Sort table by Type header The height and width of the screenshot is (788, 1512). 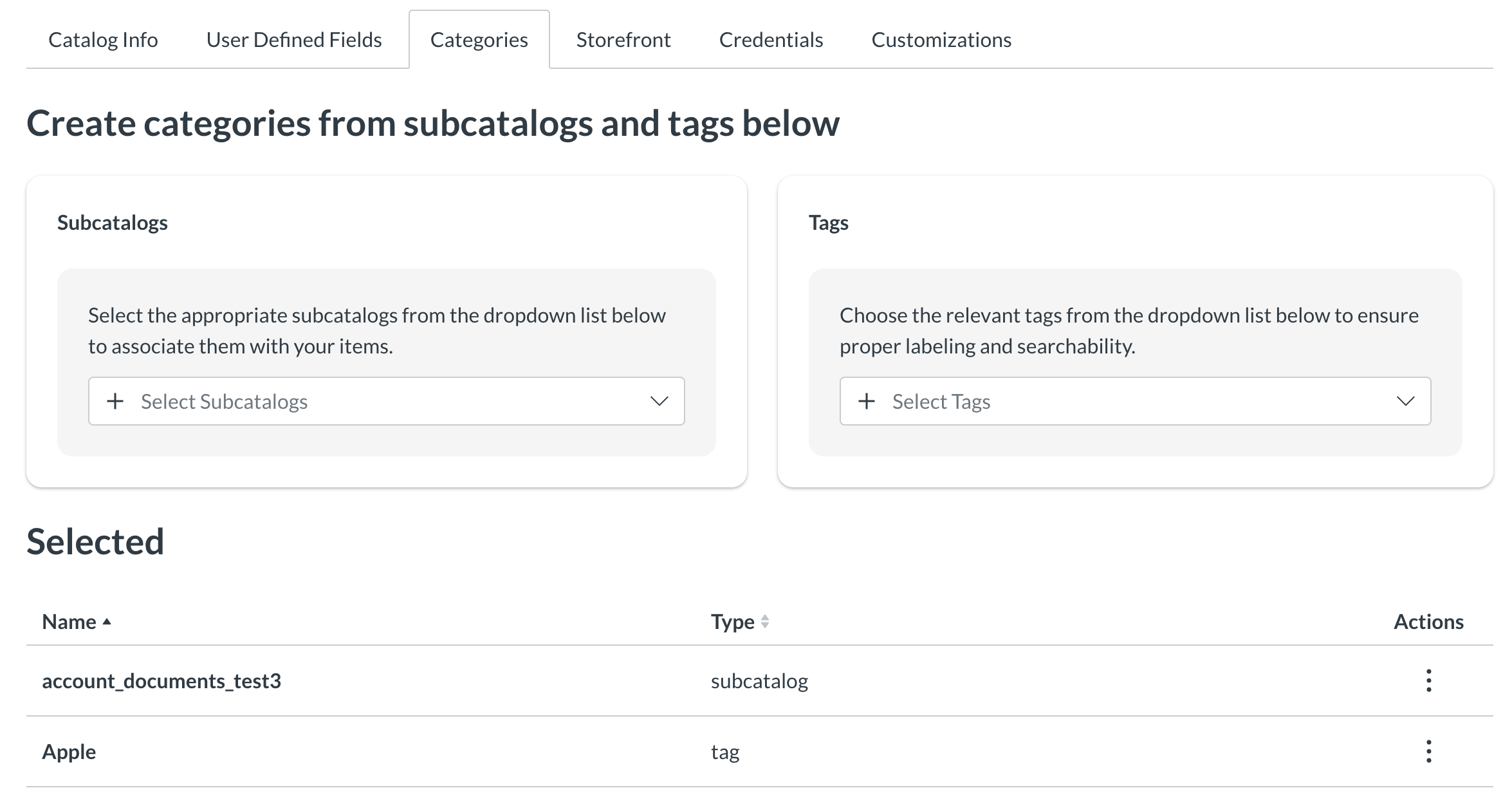coord(732,622)
